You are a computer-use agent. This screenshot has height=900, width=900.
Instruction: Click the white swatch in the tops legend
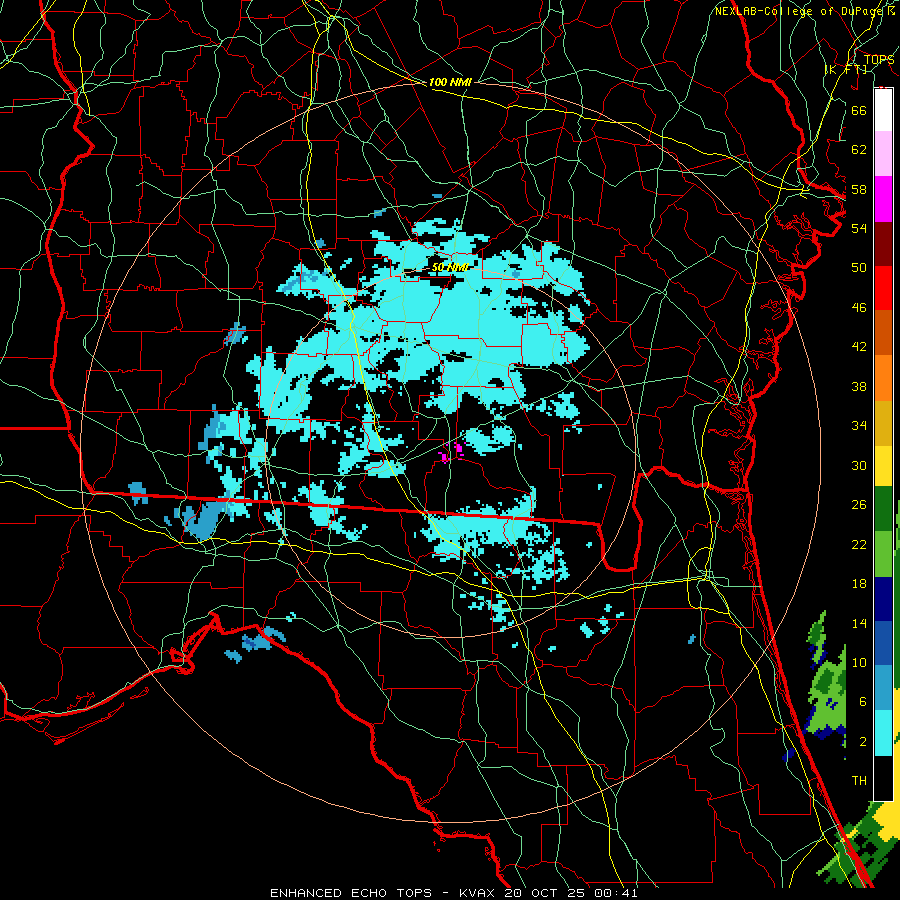[883, 110]
